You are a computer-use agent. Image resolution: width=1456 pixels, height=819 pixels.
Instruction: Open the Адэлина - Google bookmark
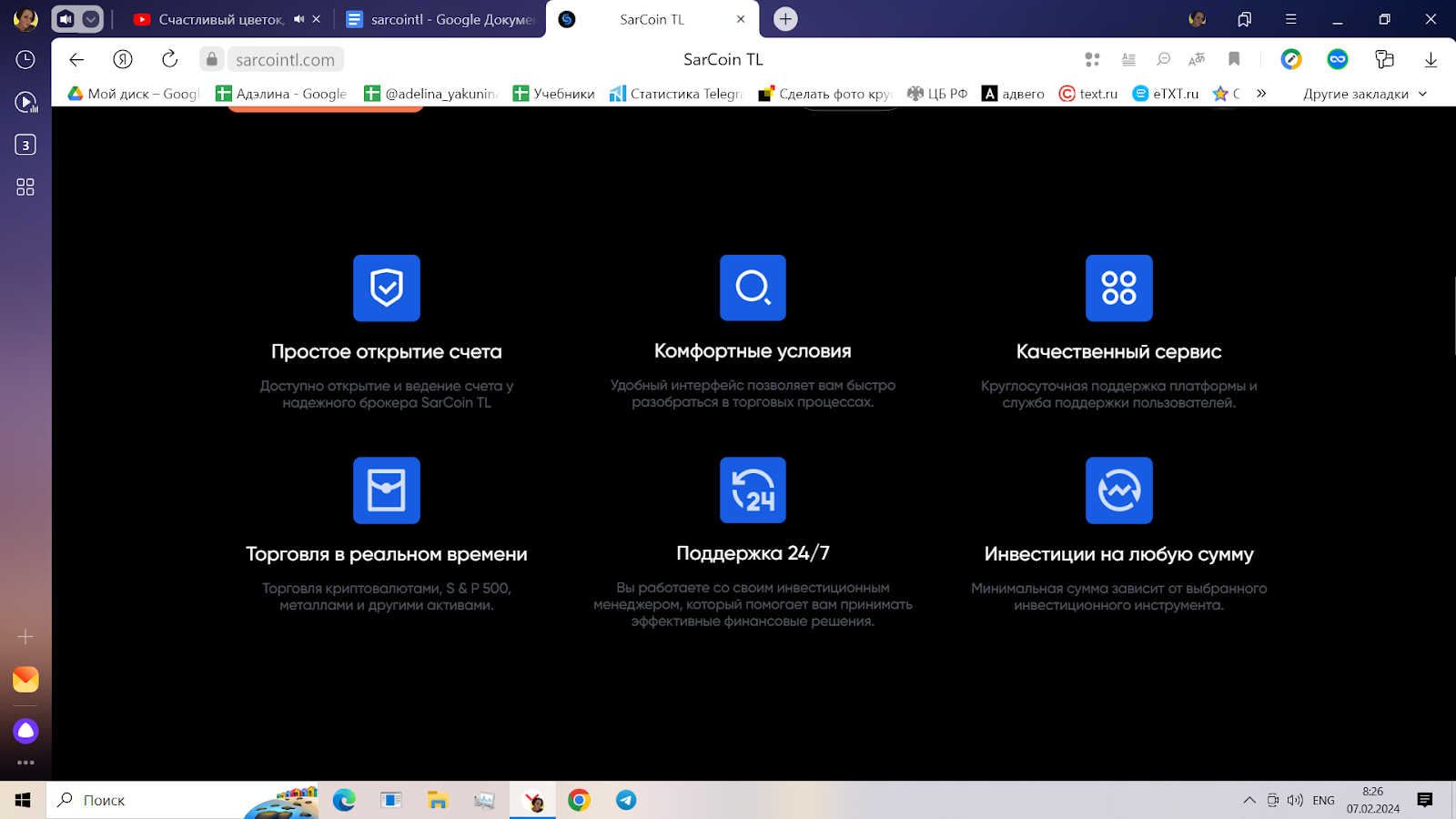(x=281, y=94)
